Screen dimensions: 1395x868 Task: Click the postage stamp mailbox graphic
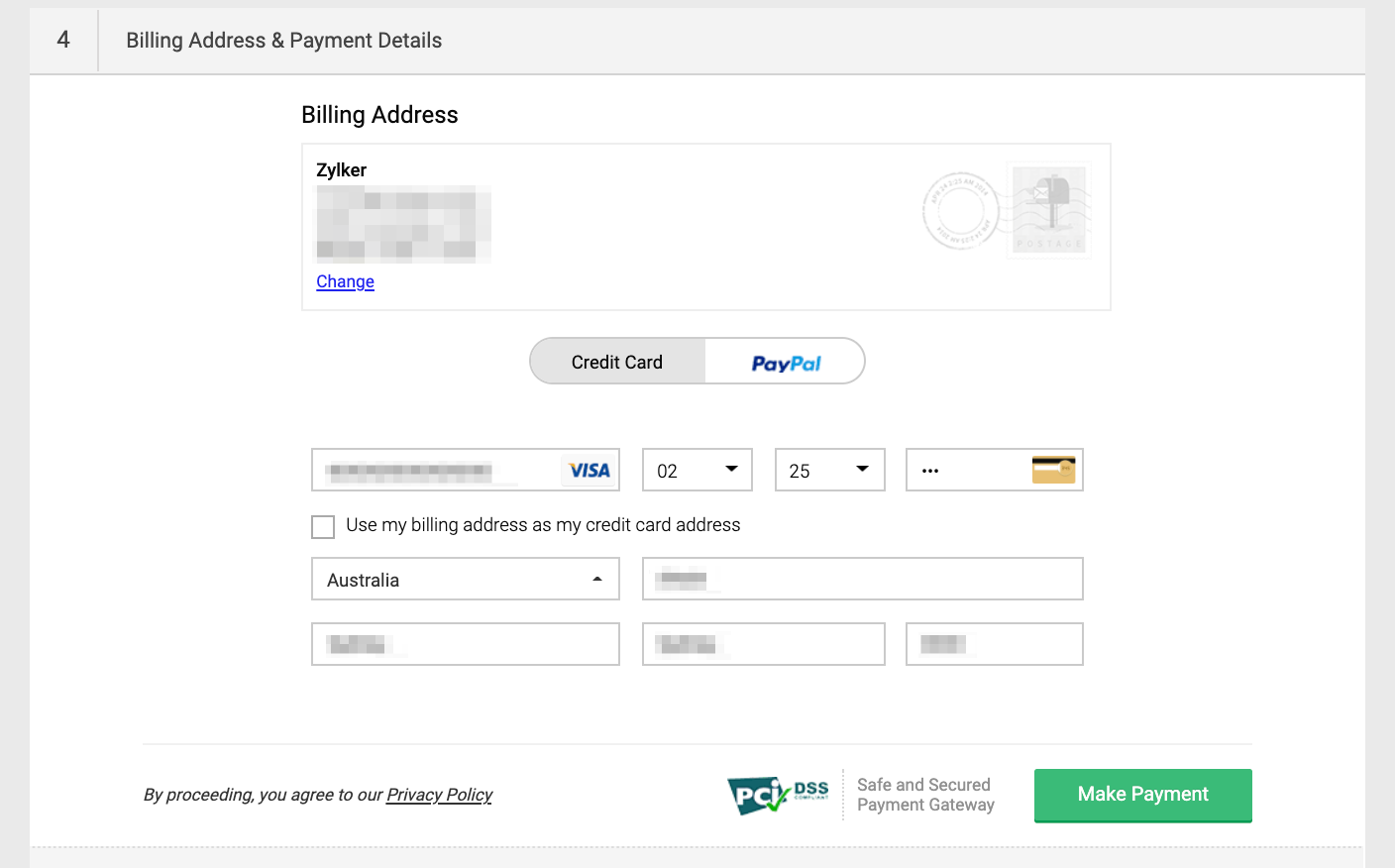click(1048, 209)
